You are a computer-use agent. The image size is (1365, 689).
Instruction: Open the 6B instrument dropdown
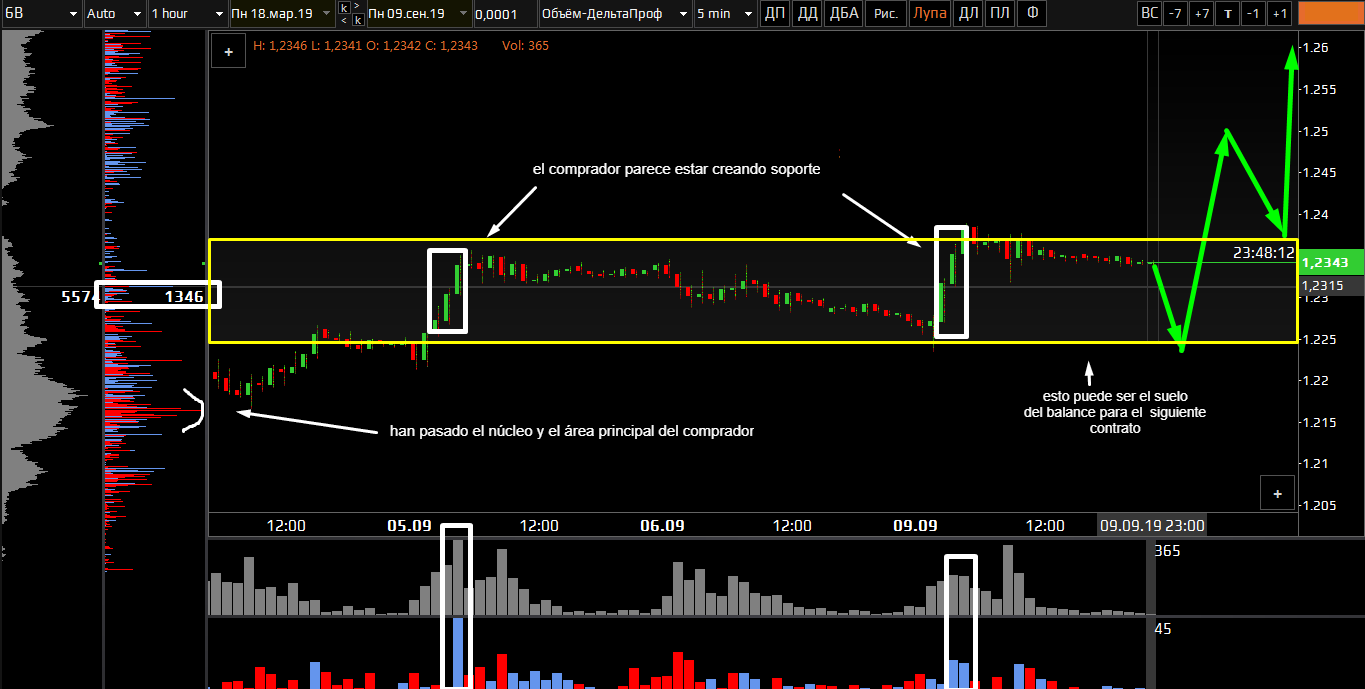click(x=40, y=14)
